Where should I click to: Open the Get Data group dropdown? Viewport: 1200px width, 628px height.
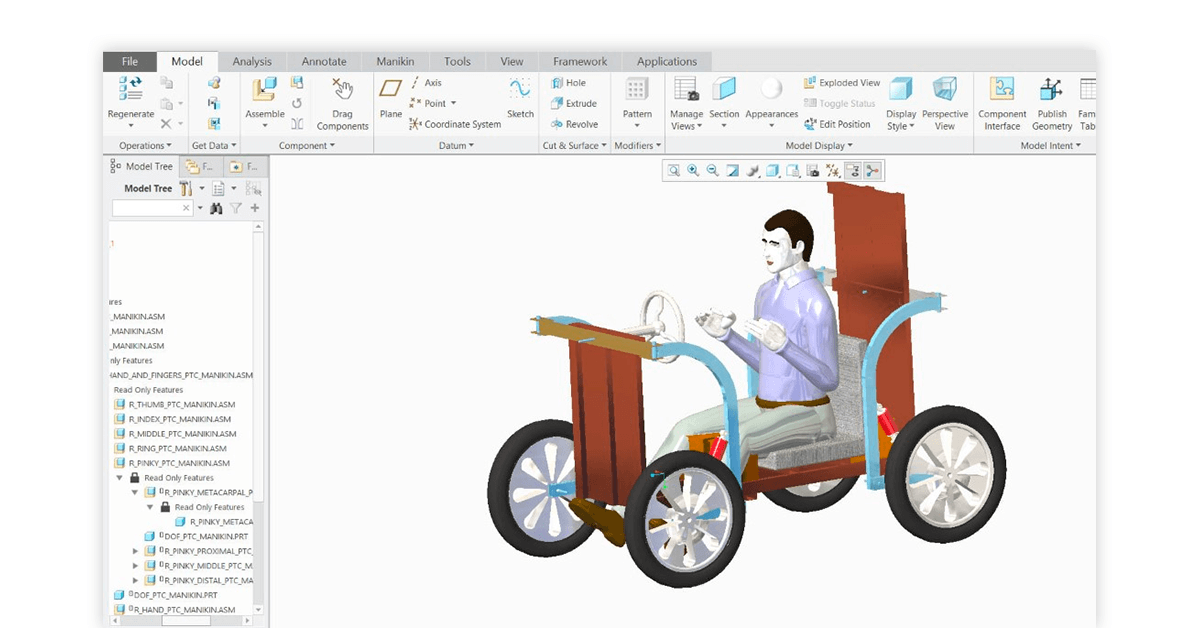point(214,145)
